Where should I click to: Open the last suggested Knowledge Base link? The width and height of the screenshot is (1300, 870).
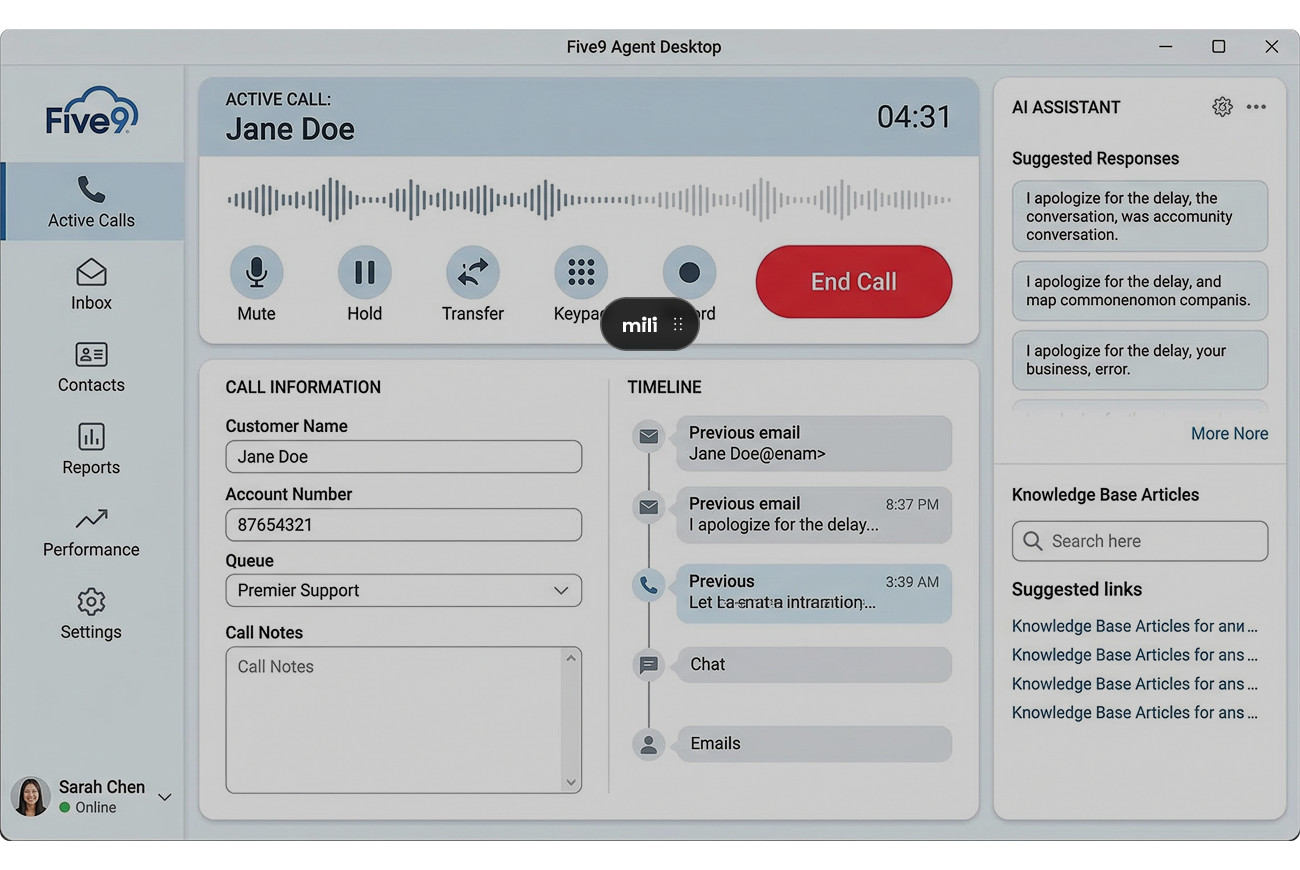click(x=1135, y=713)
